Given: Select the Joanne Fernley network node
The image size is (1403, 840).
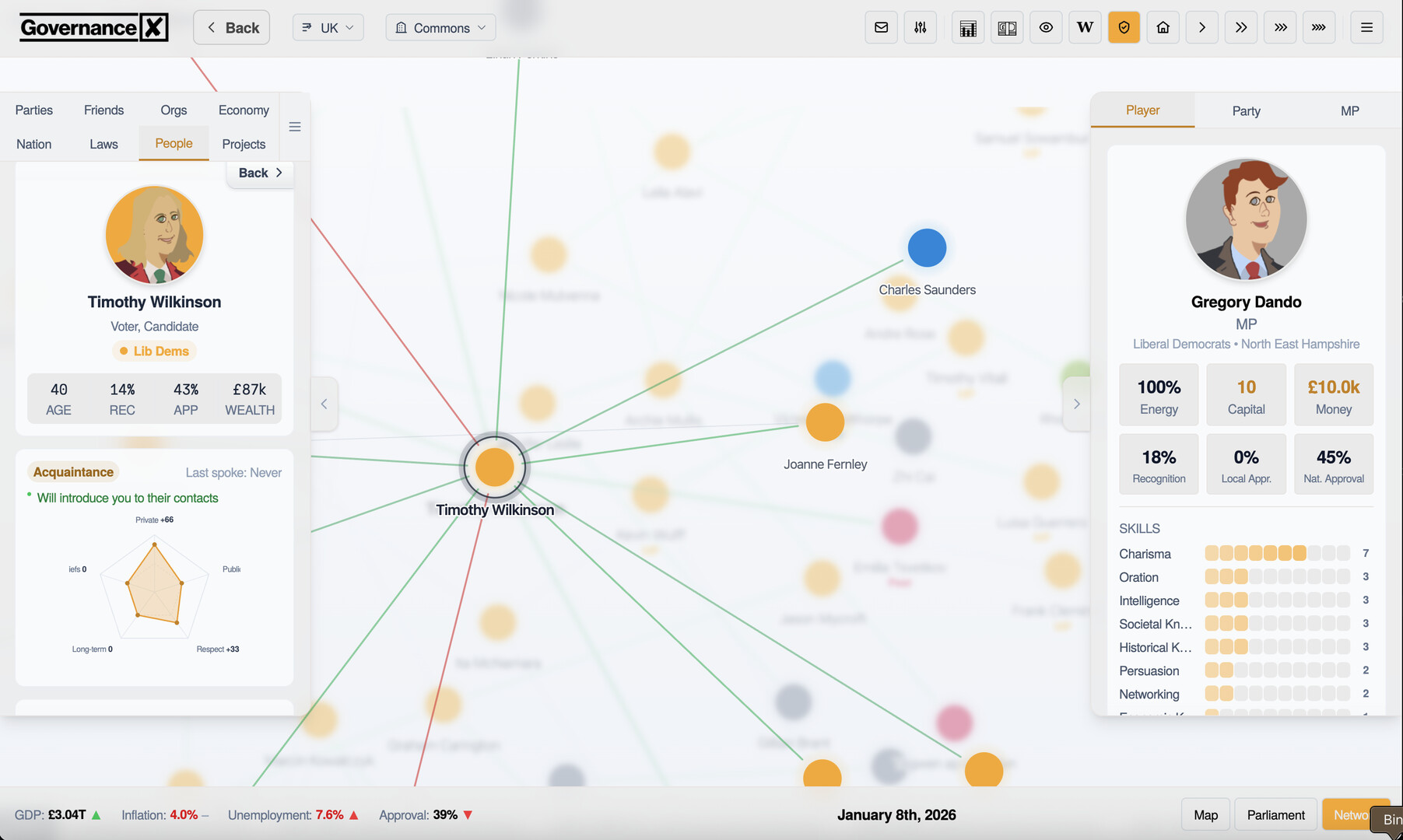Looking at the screenshot, I should [825, 422].
